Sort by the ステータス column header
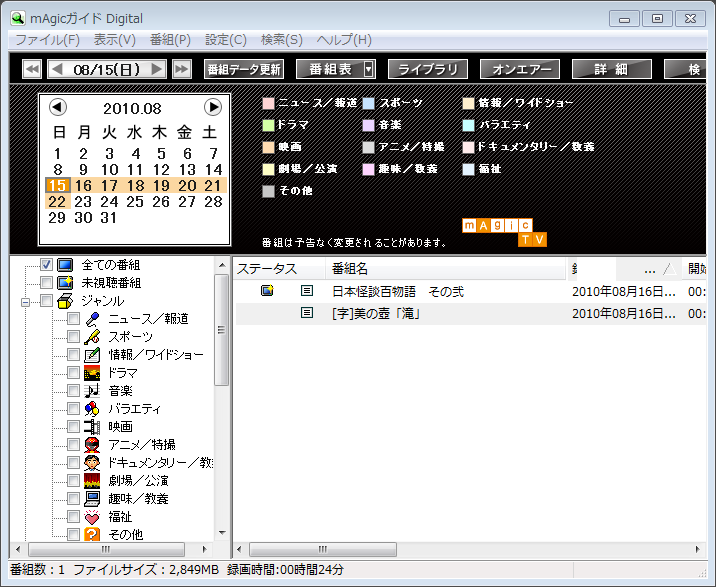This screenshot has height=587, width=716. coord(279,269)
